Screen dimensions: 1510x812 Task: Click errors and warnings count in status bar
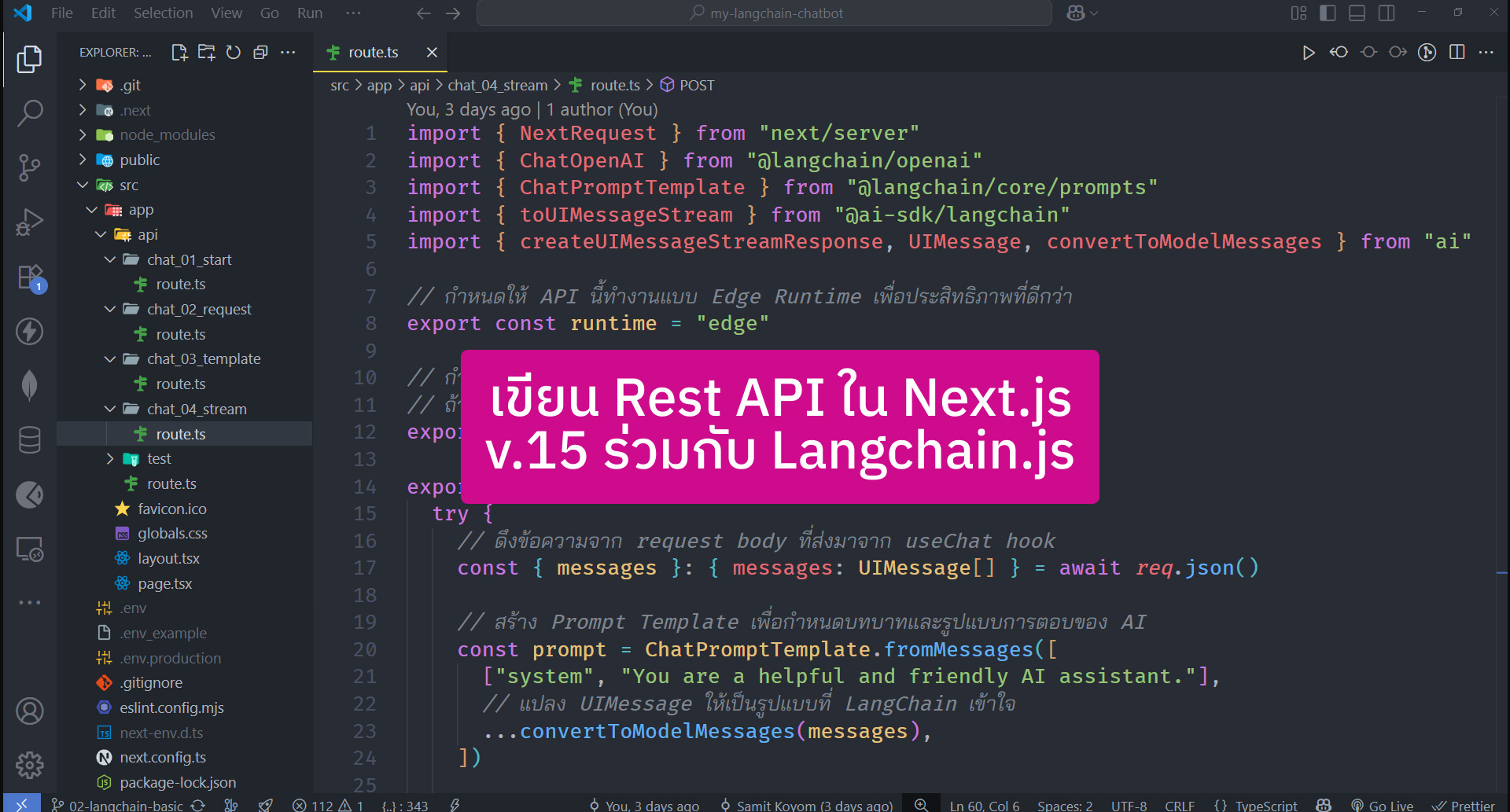pyautogui.click(x=327, y=806)
